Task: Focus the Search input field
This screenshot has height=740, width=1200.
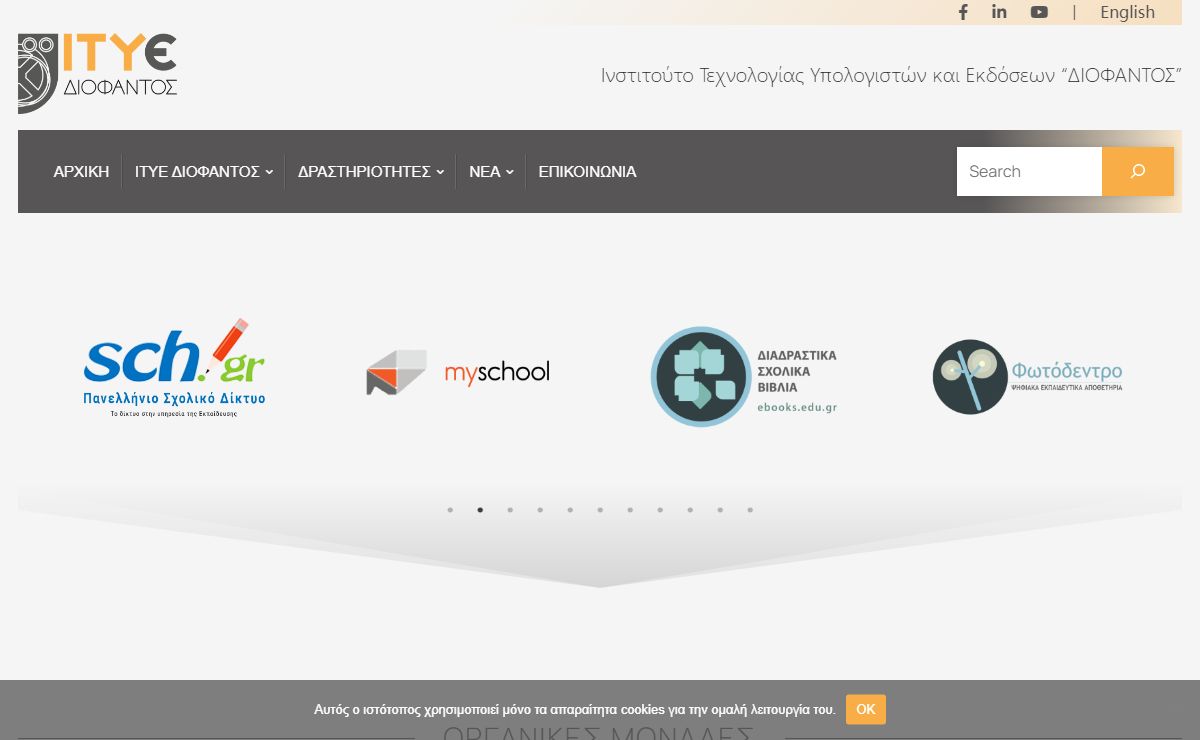Action: coord(1029,171)
